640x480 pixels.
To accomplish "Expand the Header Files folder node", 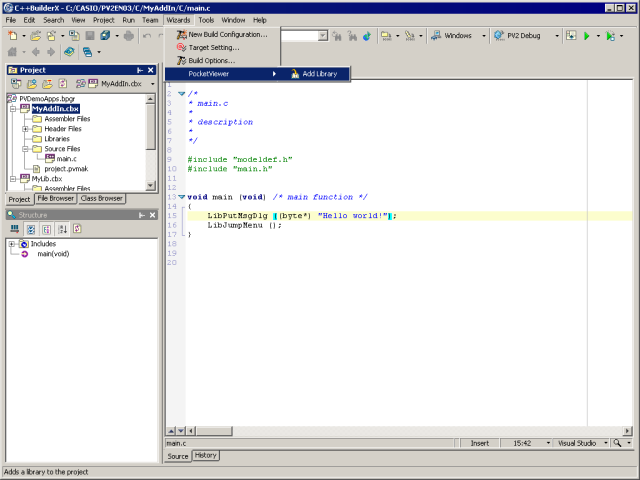I will (25, 129).
